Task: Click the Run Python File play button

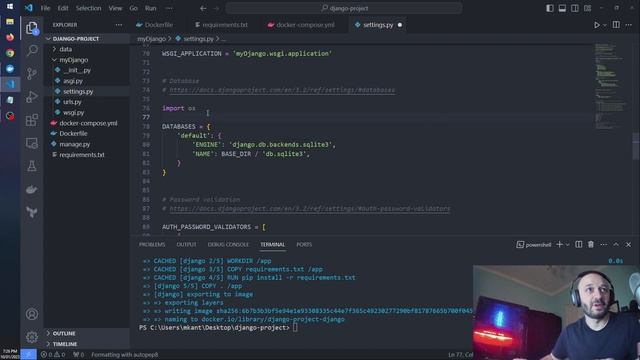Action: click(x=597, y=25)
